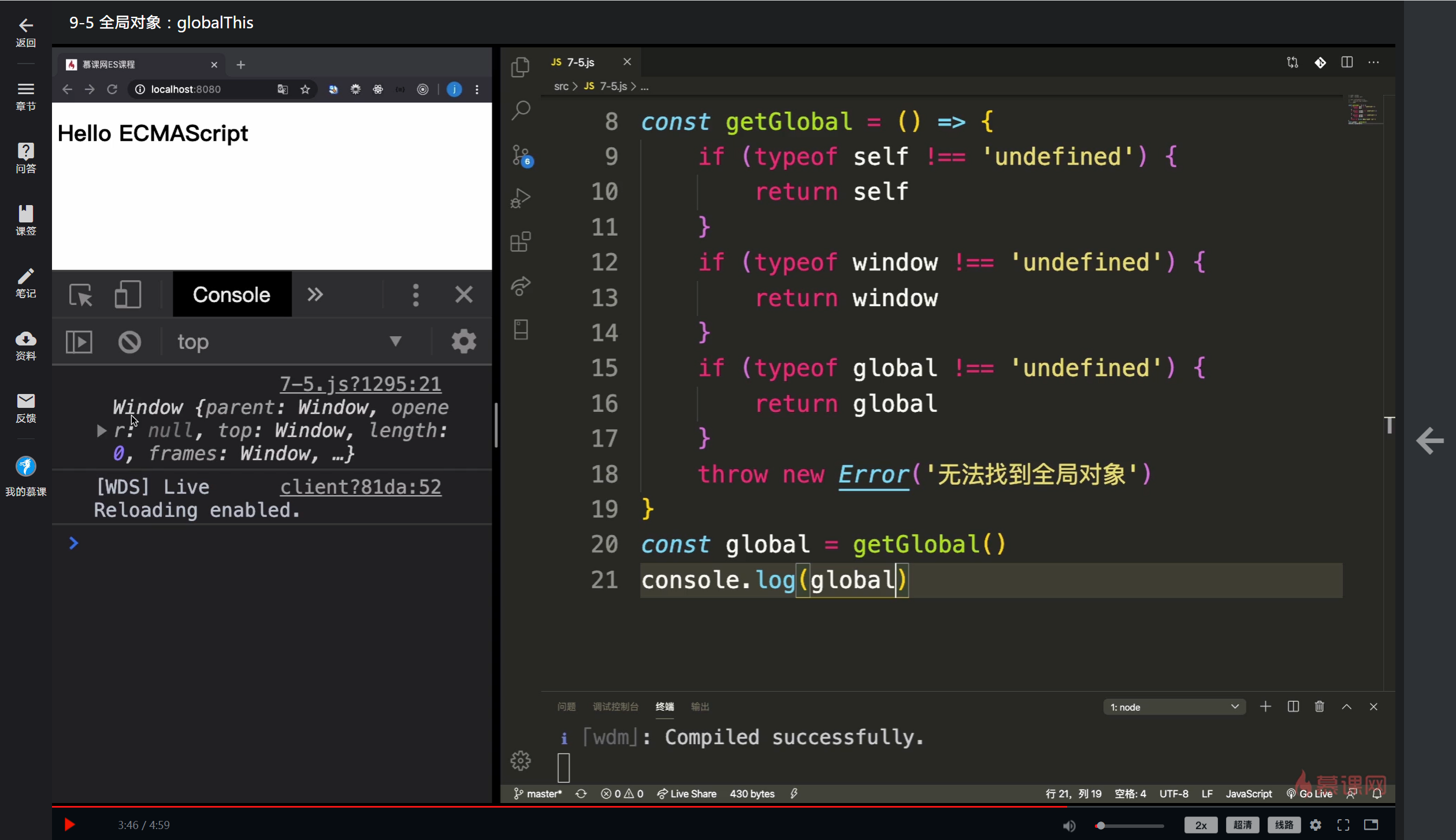Clear the console with the block icon
The height and width of the screenshot is (840, 1456).
(x=129, y=342)
